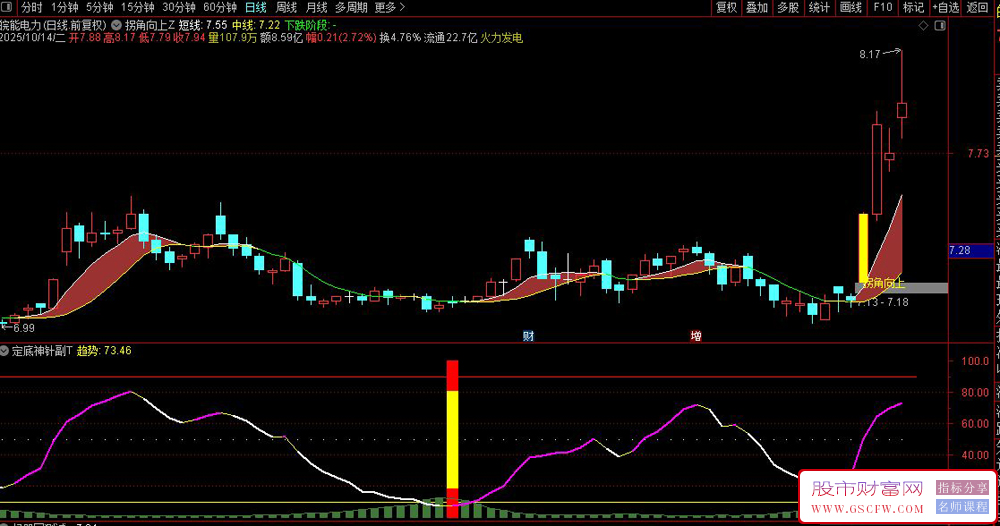The image size is (1000, 526).
Task: Select the 5分钟 period tab
Action: [x=99, y=8]
